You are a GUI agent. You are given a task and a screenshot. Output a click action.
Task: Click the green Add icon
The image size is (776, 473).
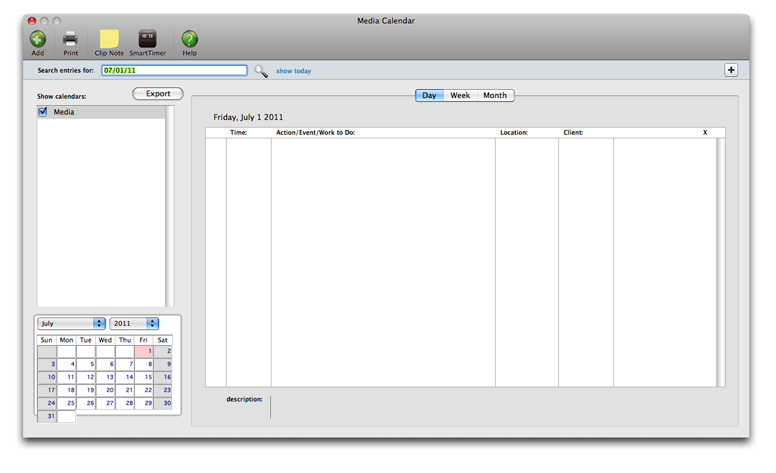coord(38,39)
